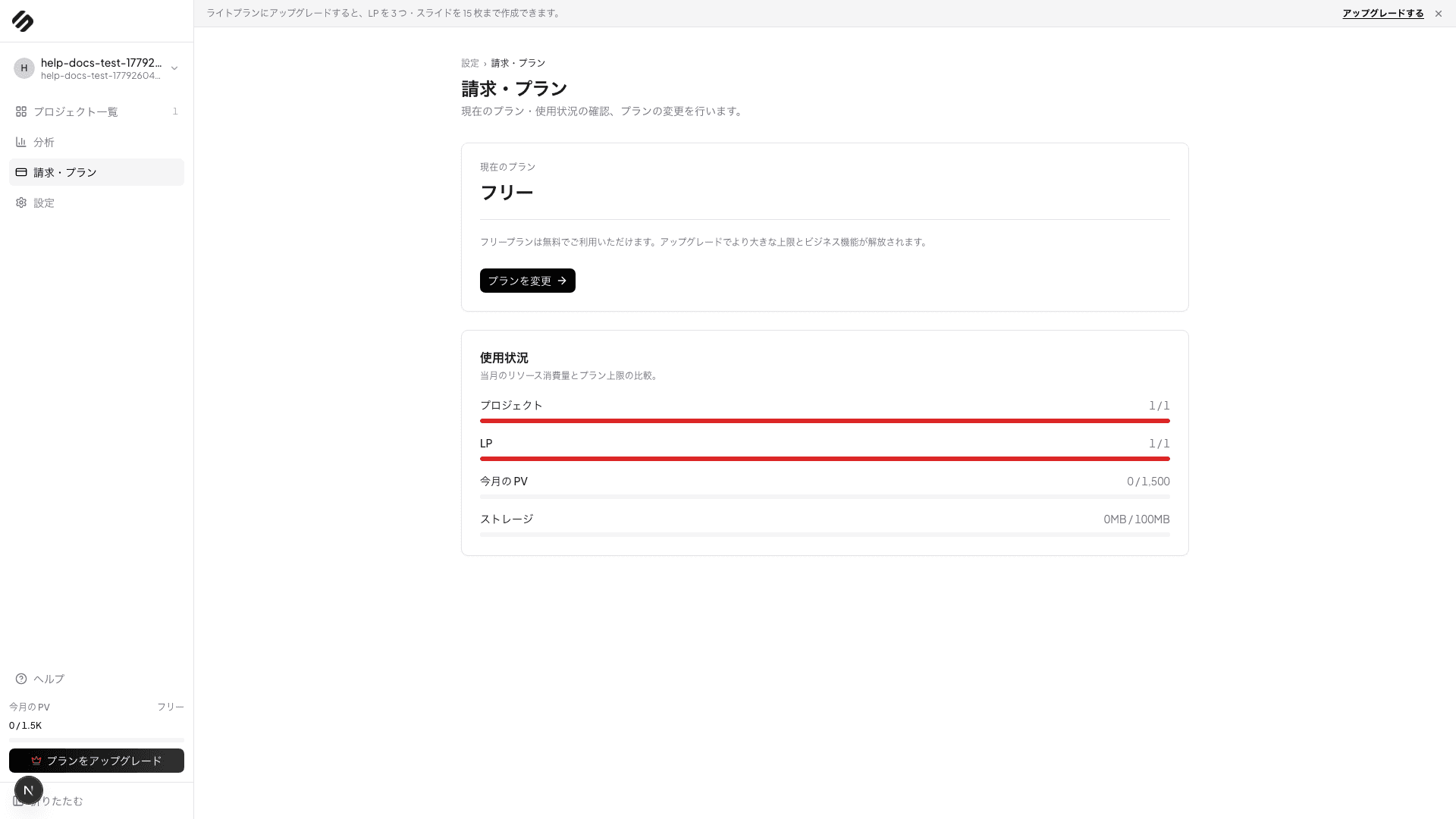This screenshot has height=819, width=1456.
Task: Click the フリー plan label in sidebar
Action: tap(171, 707)
